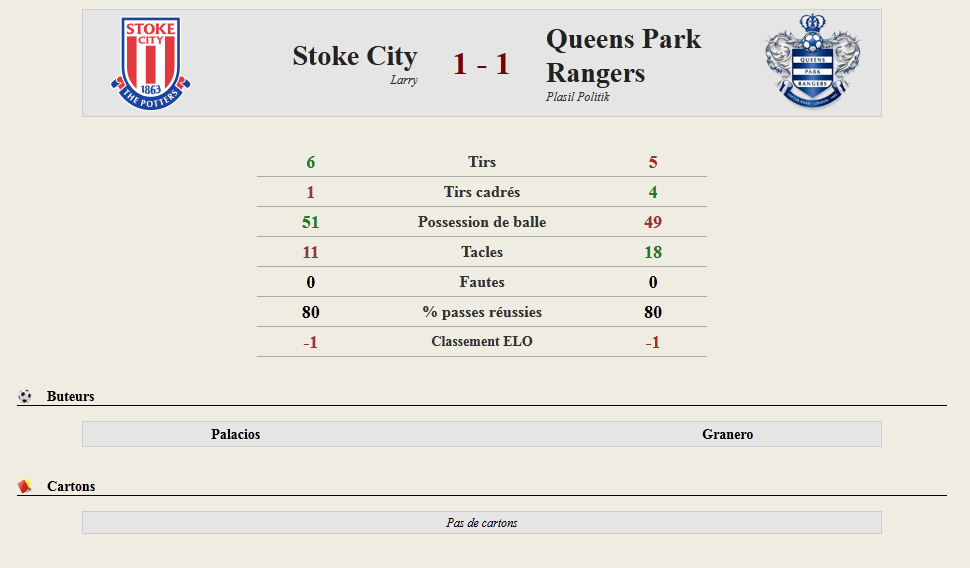
Task: Click the card icon beside Cartons
Action: [25, 486]
